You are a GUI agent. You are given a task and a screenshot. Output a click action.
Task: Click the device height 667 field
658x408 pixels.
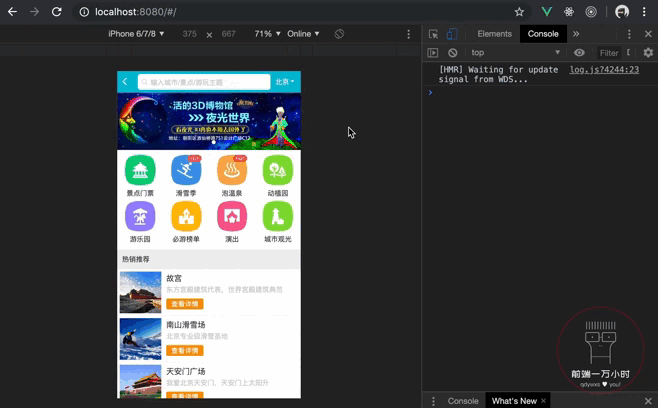click(228, 34)
